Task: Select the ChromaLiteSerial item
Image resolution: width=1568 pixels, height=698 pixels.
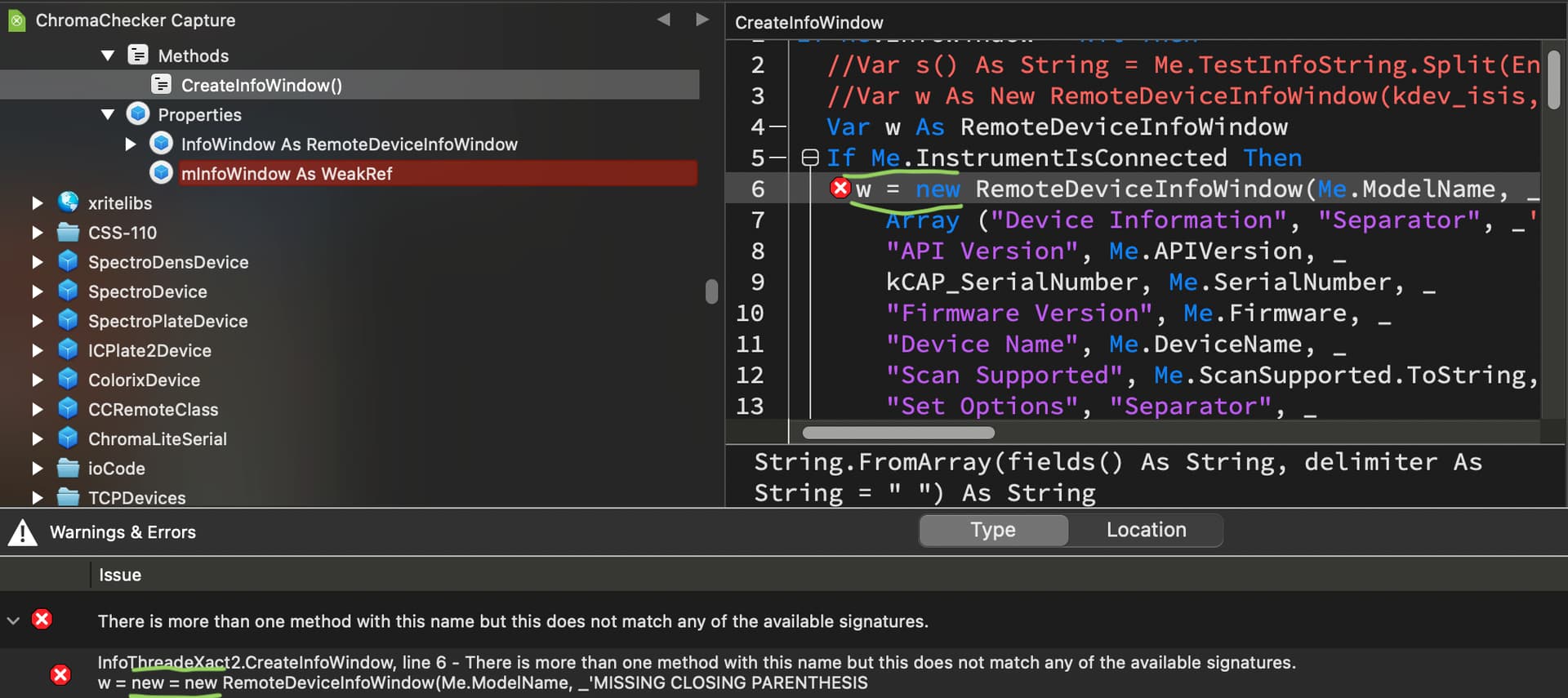Action: coord(158,438)
